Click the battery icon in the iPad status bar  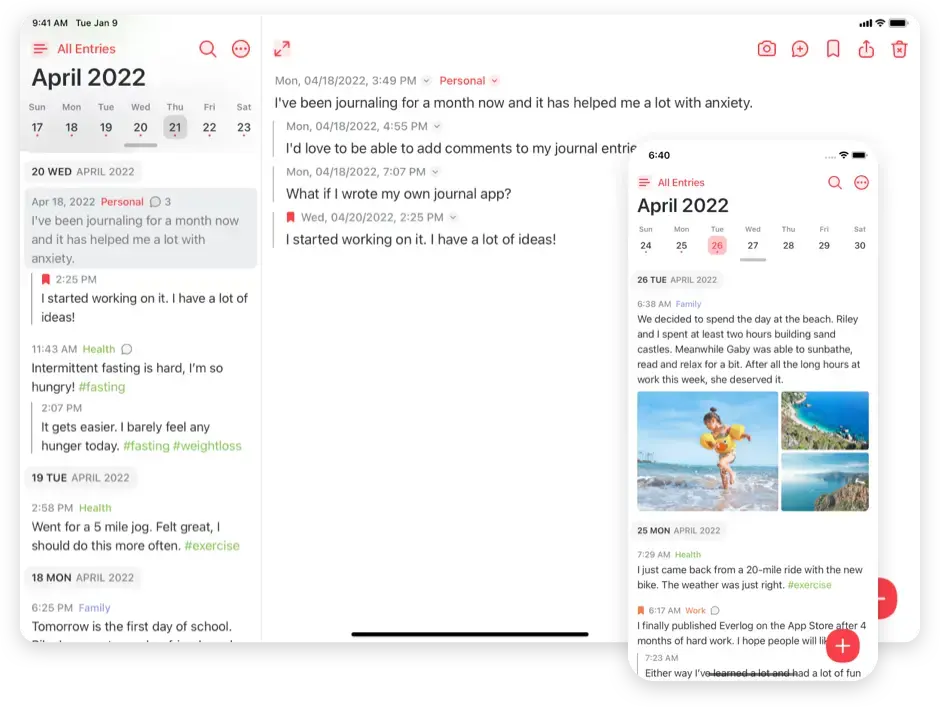tap(898, 23)
